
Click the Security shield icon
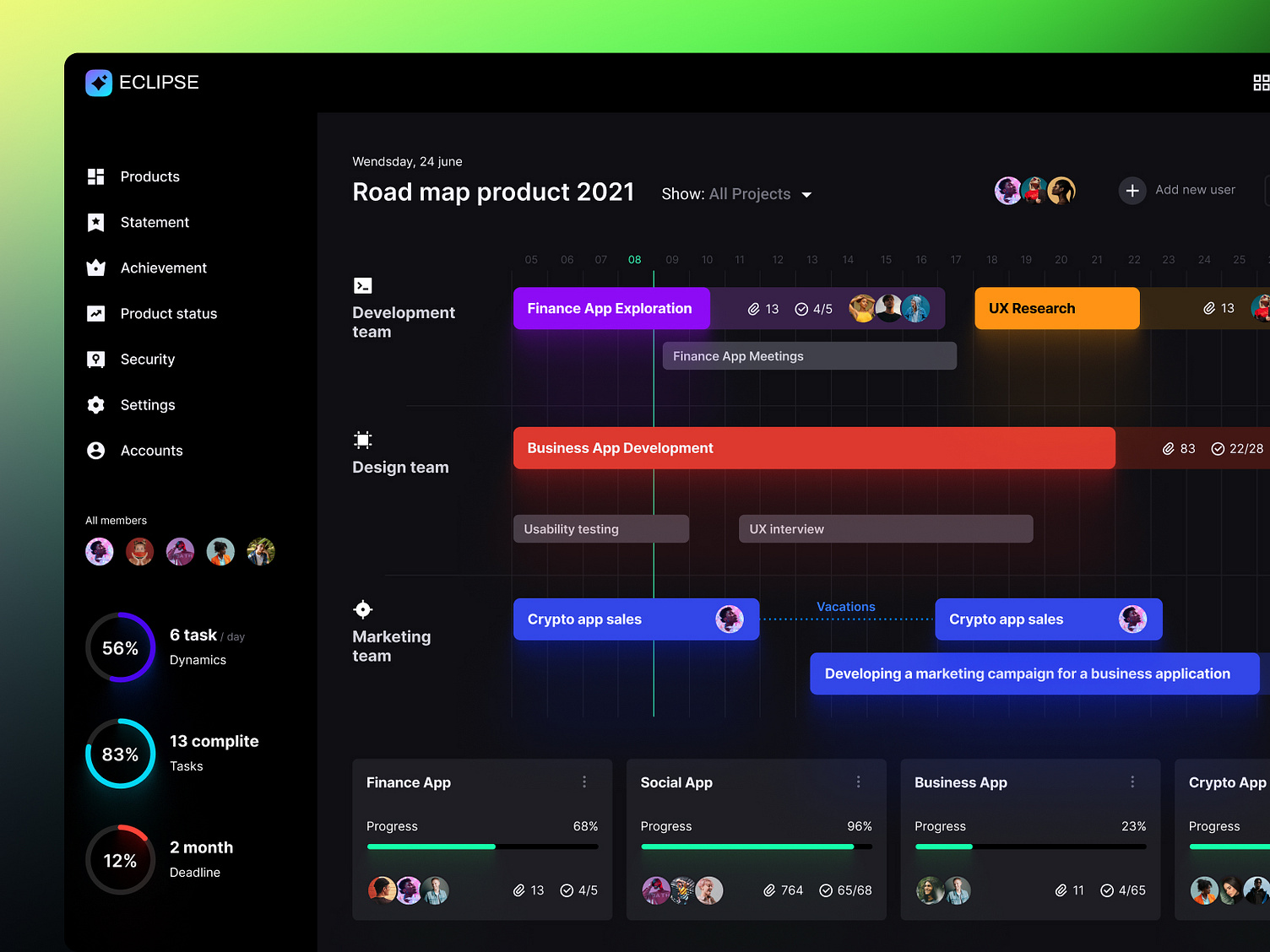[x=96, y=359]
